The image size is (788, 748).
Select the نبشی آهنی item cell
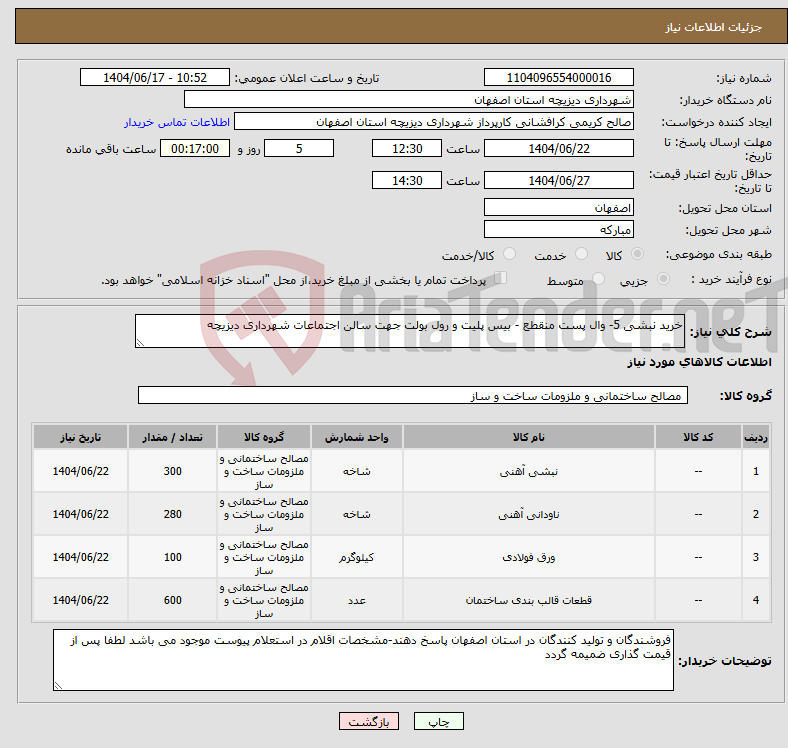pos(528,471)
